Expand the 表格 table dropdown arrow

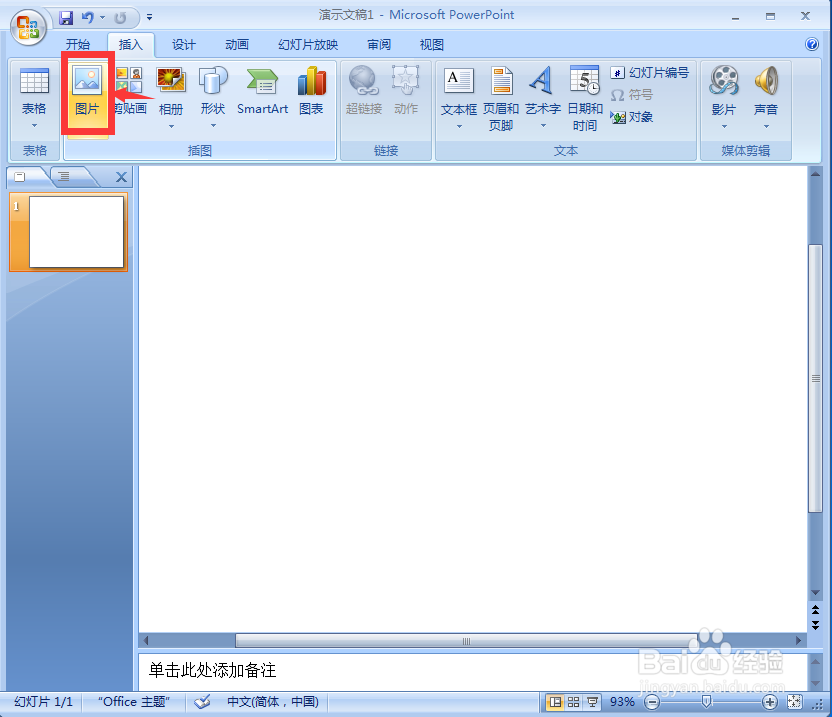coord(34,126)
